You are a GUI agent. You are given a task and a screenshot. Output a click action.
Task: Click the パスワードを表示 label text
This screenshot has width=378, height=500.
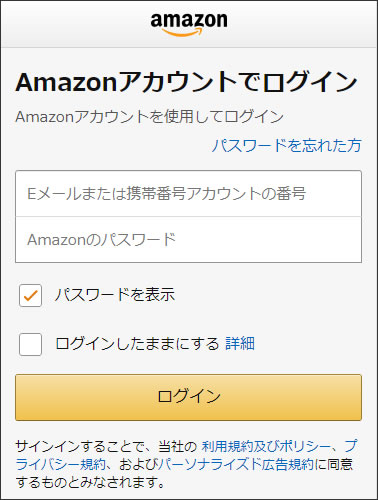(x=115, y=295)
